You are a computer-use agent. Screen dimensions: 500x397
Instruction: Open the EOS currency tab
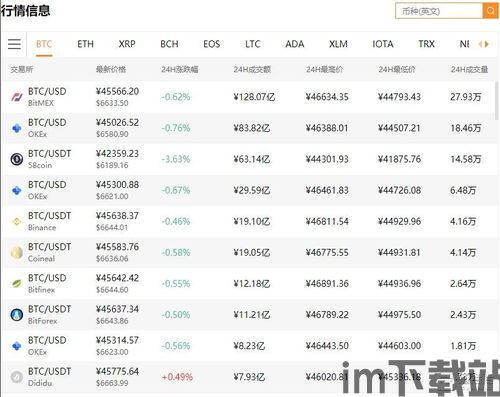pyautogui.click(x=211, y=44)
